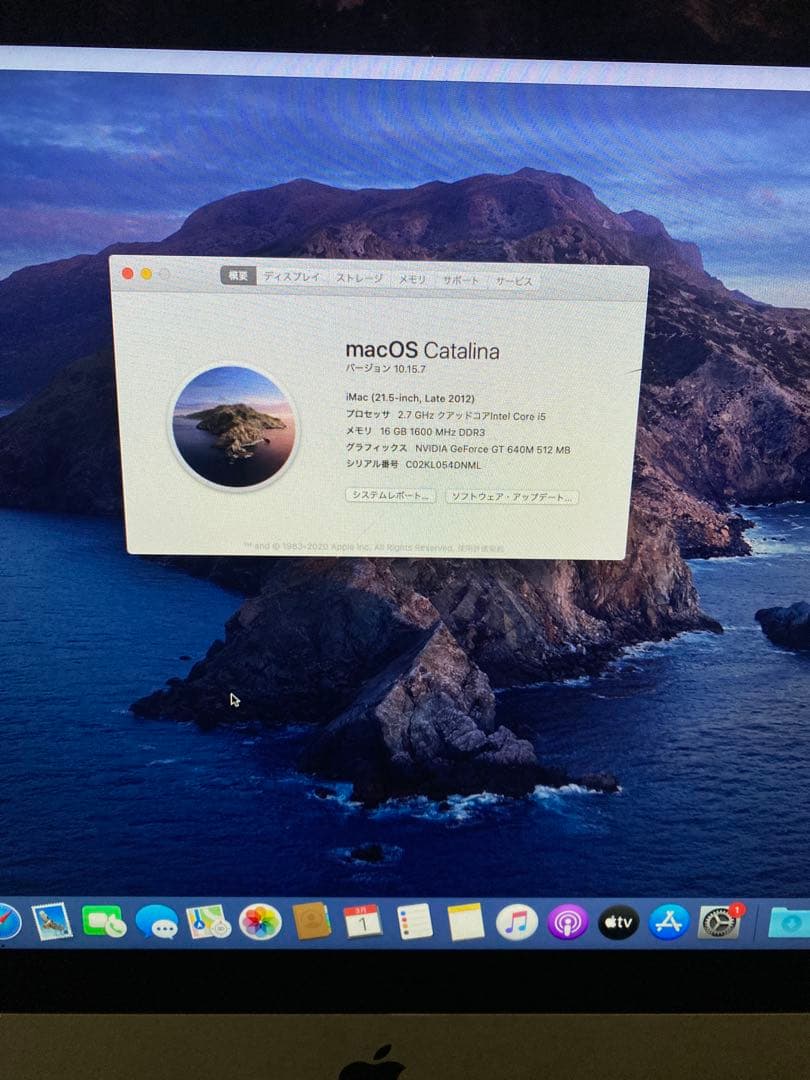
Task: Click the システムレポート button
Action: [x=390, y=498]
